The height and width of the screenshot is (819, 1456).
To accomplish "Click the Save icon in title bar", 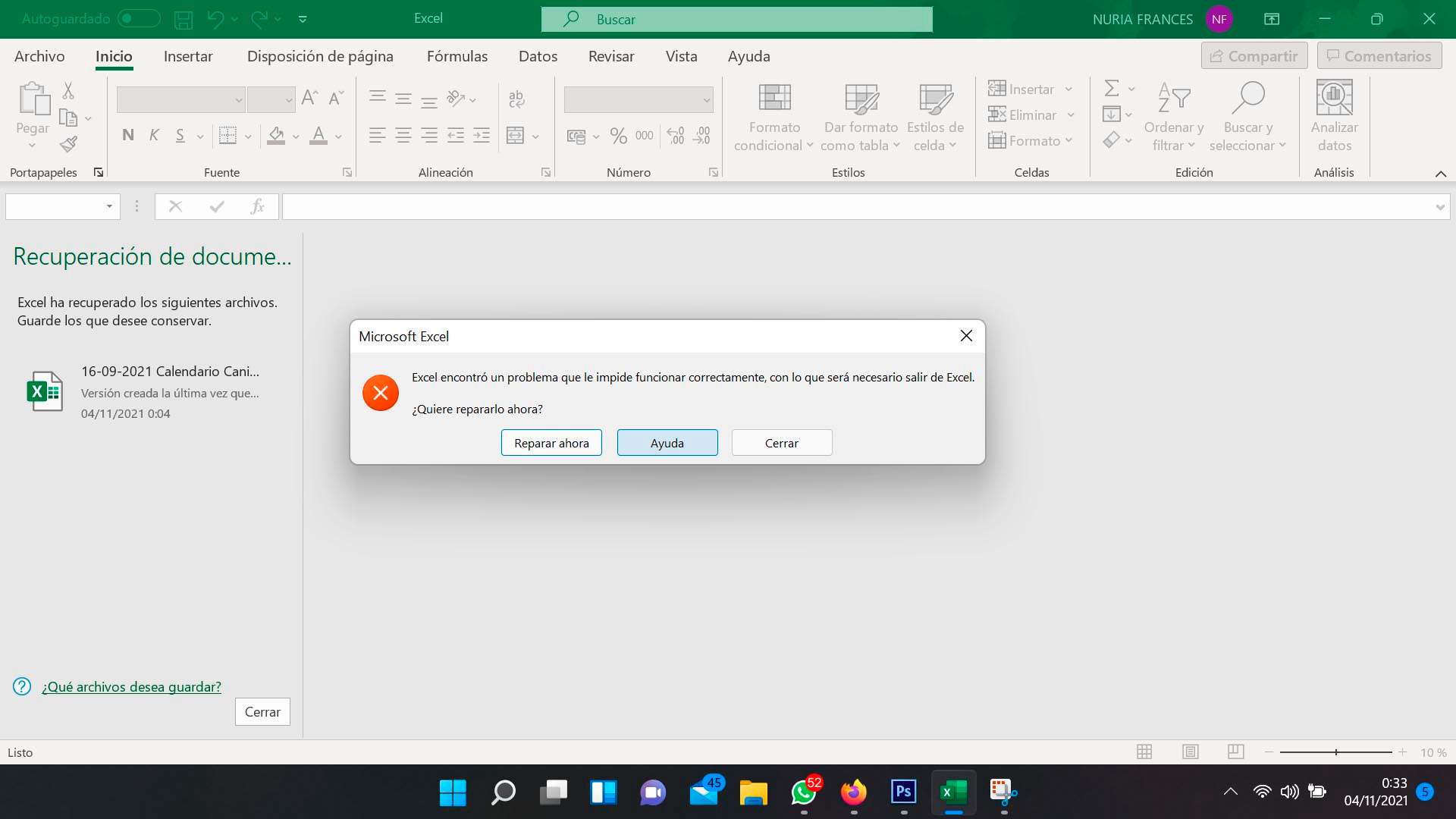I will (x=184, y=20).
